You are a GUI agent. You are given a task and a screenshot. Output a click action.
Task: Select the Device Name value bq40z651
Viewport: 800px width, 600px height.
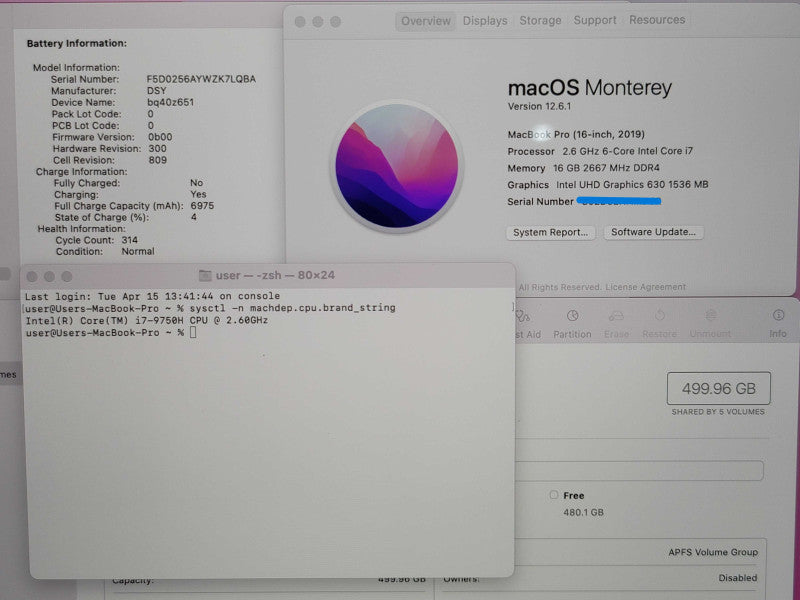coord(170,102)
